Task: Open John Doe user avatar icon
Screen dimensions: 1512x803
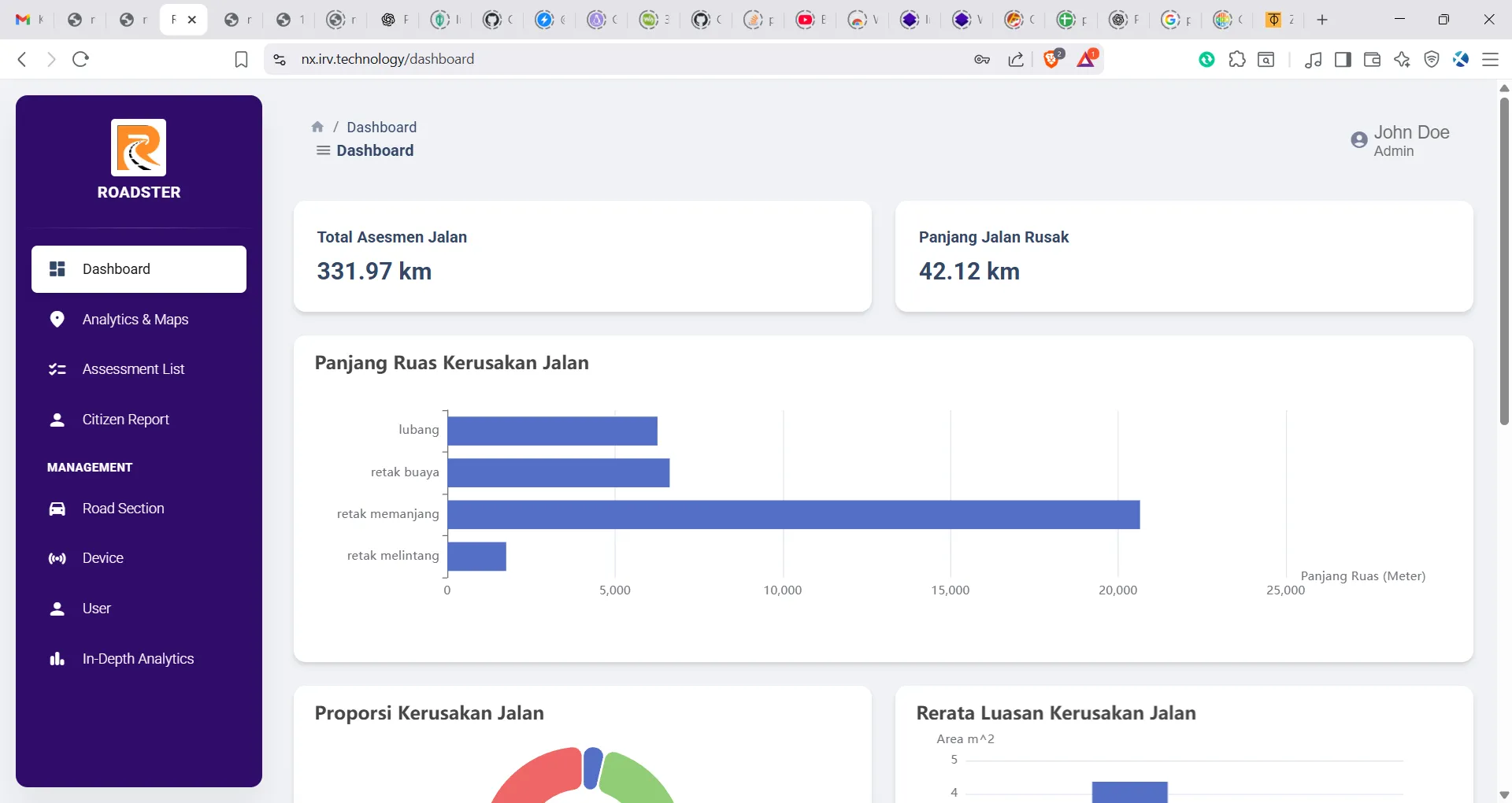Action: (1358, 140)
